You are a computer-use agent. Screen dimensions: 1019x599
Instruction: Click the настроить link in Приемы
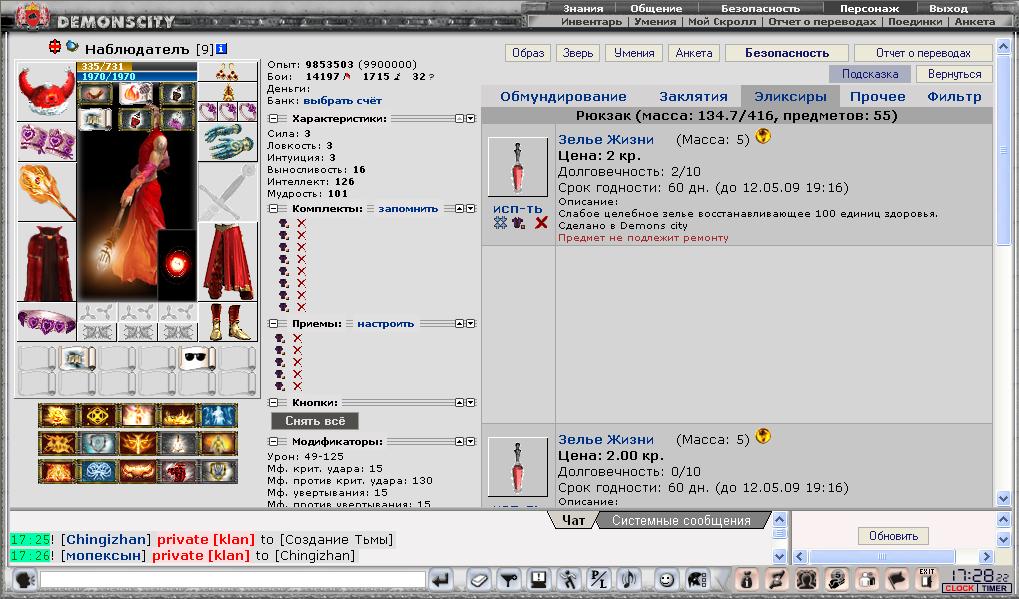(x=385, y=324)
